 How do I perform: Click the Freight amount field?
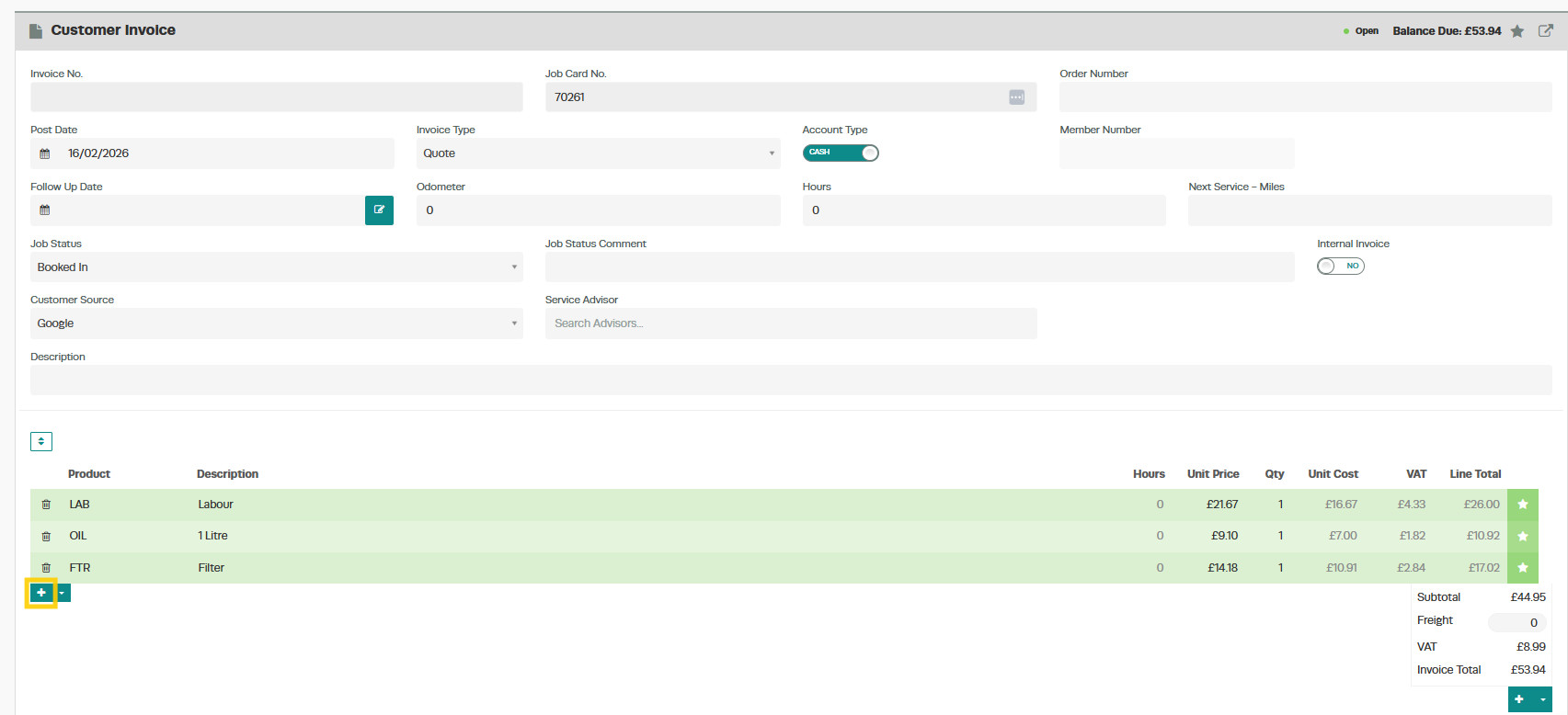(x=1517, y=622)
